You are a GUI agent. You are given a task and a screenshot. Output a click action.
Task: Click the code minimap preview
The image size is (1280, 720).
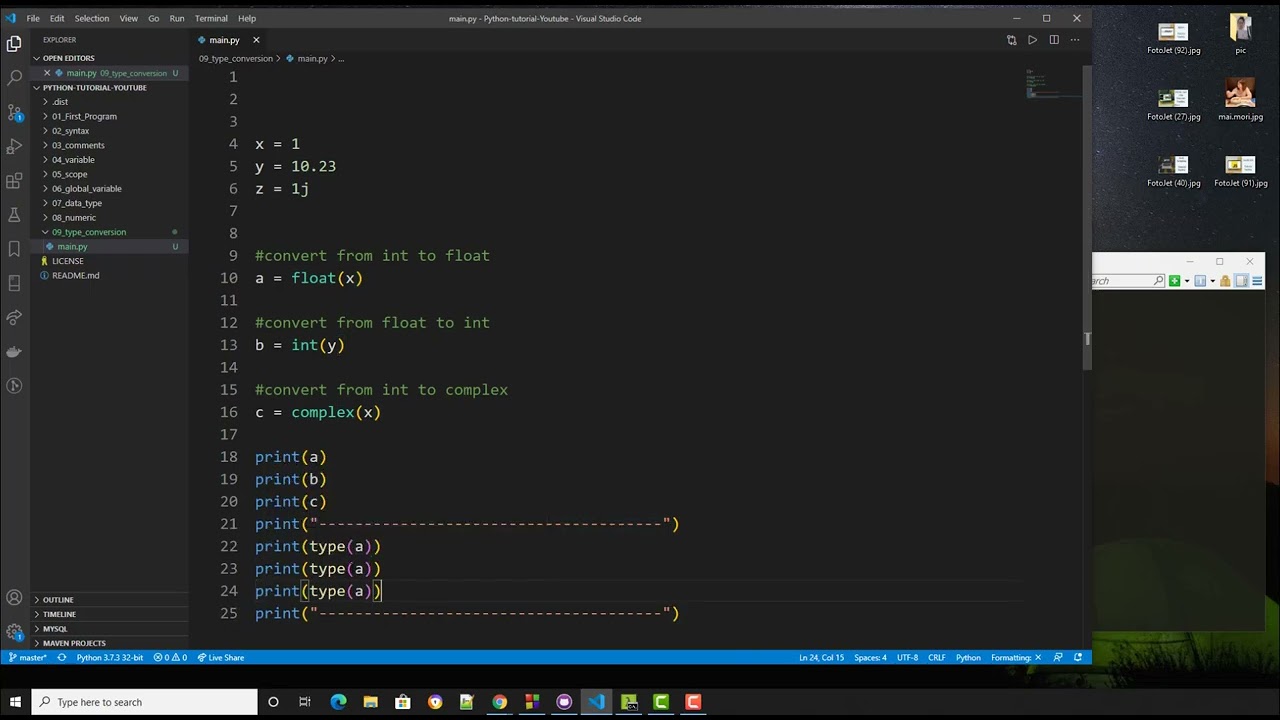(x=1054, y=84)
